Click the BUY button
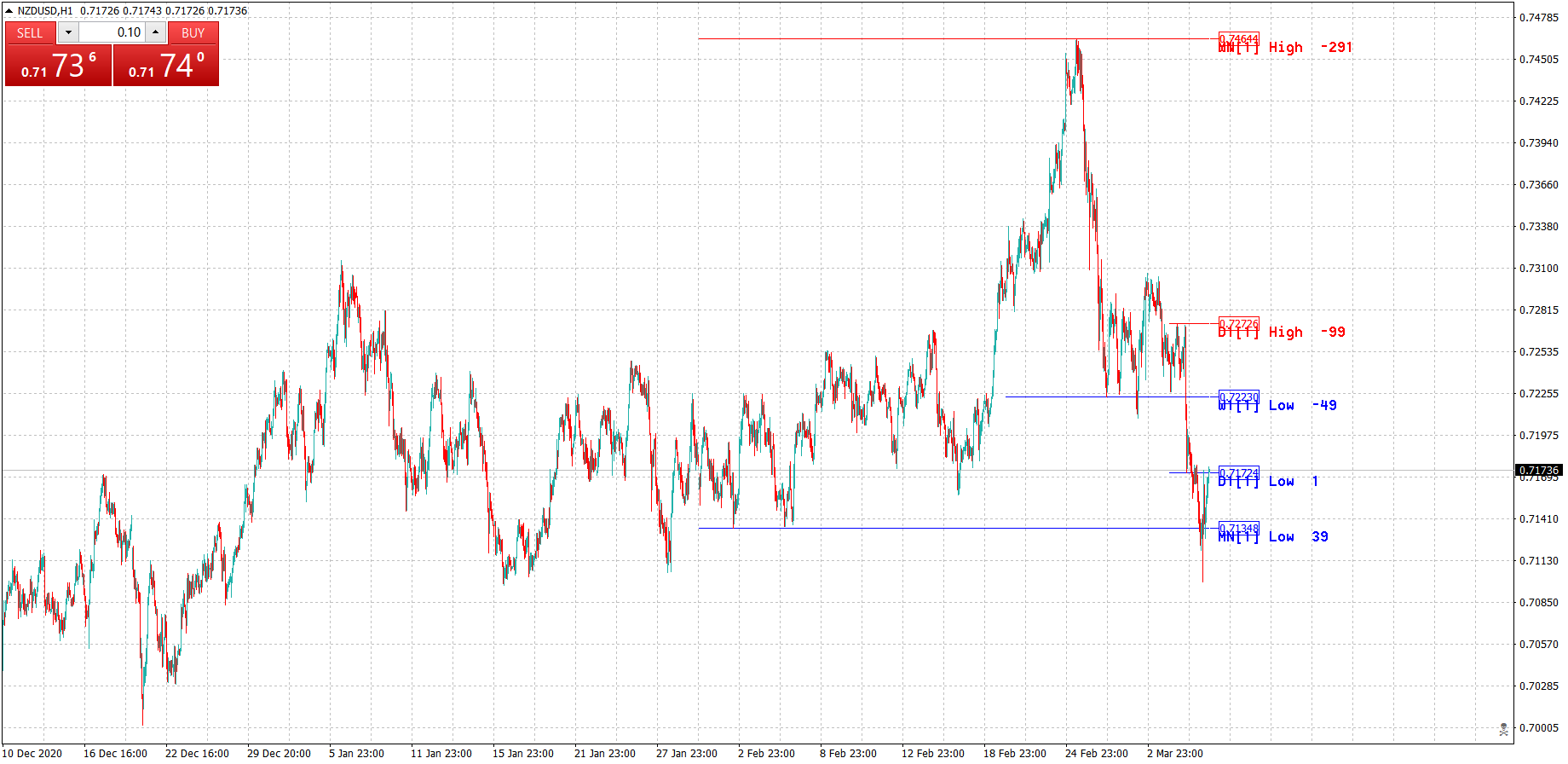Viewport: 1568px width, 764px height. click(193, 32)
